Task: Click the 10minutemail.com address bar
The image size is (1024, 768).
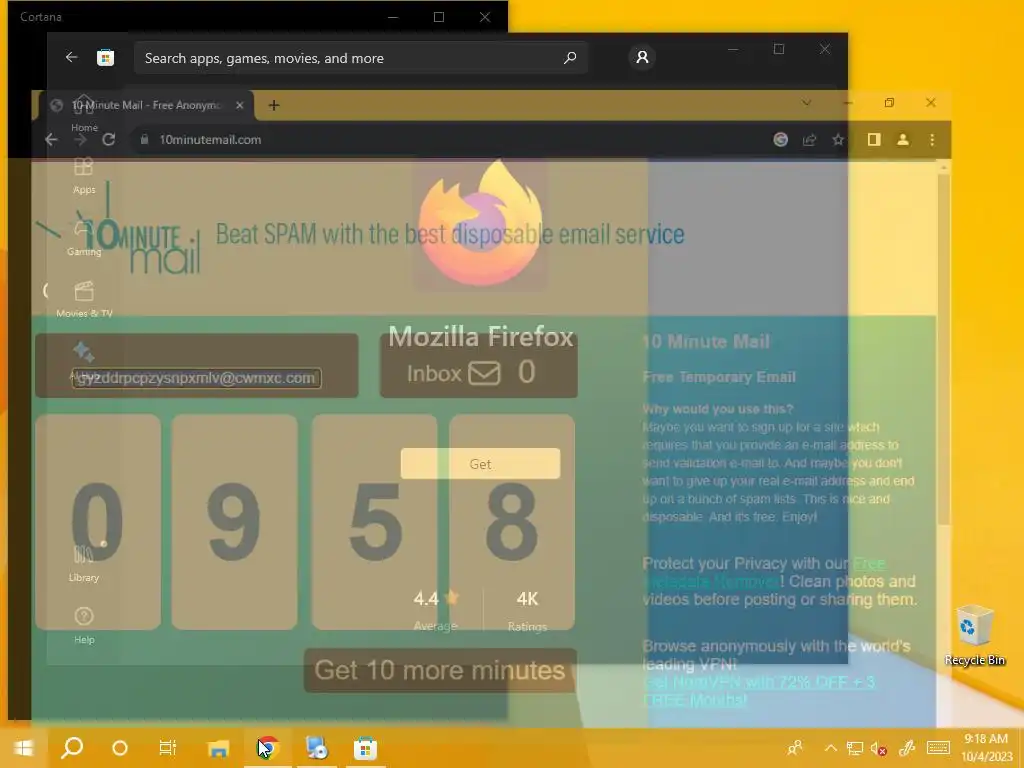Action: [x=451, y=139]
